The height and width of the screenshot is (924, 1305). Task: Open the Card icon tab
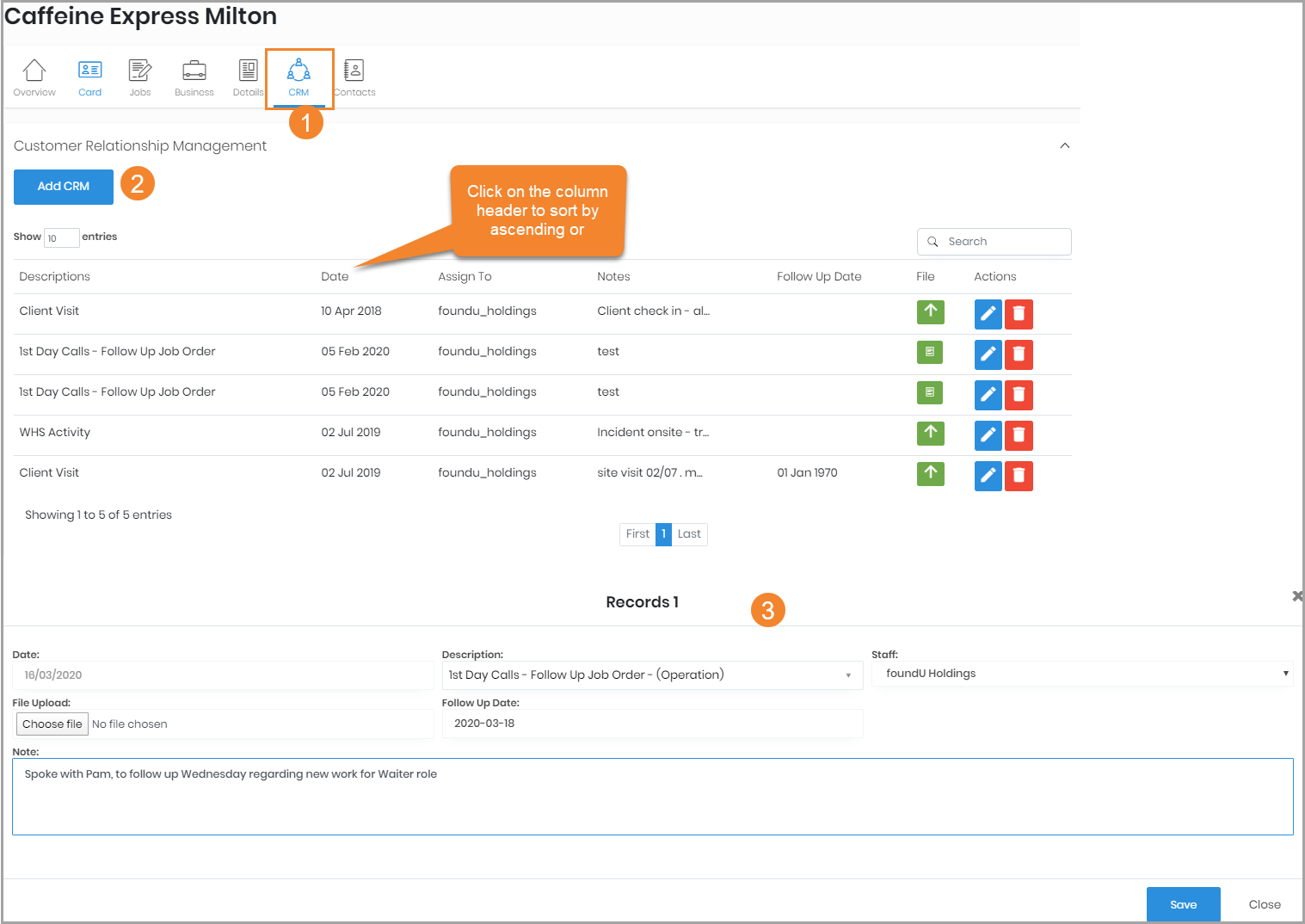coord(90,77)
